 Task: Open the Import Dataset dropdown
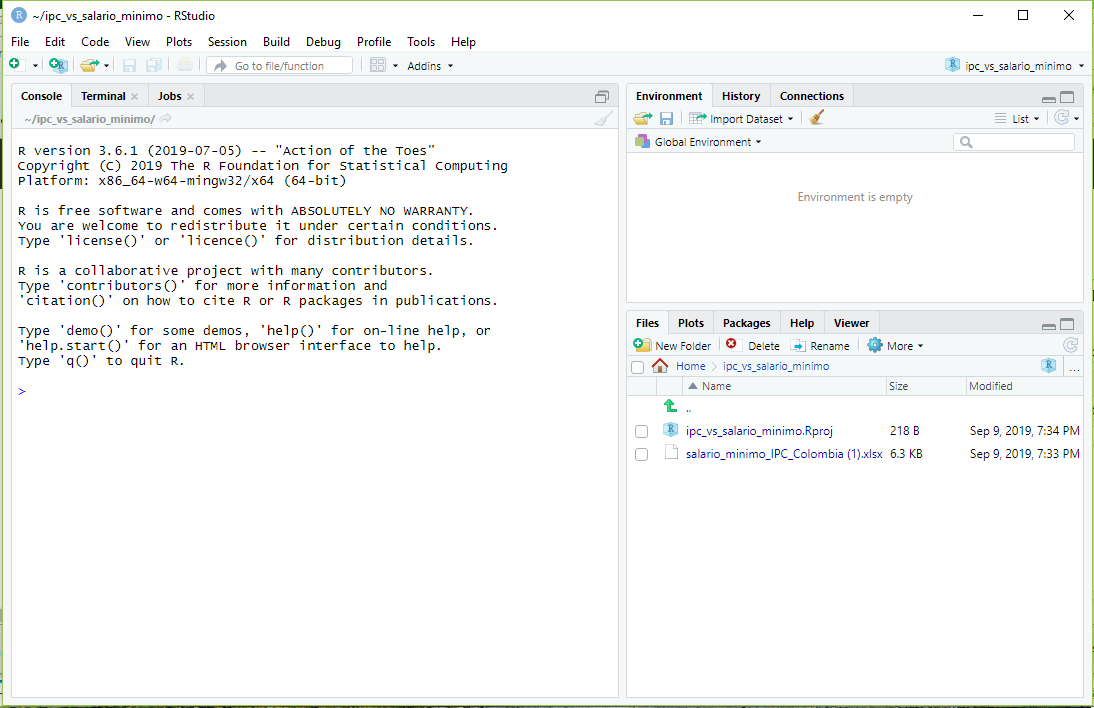[x=741, y=119]
